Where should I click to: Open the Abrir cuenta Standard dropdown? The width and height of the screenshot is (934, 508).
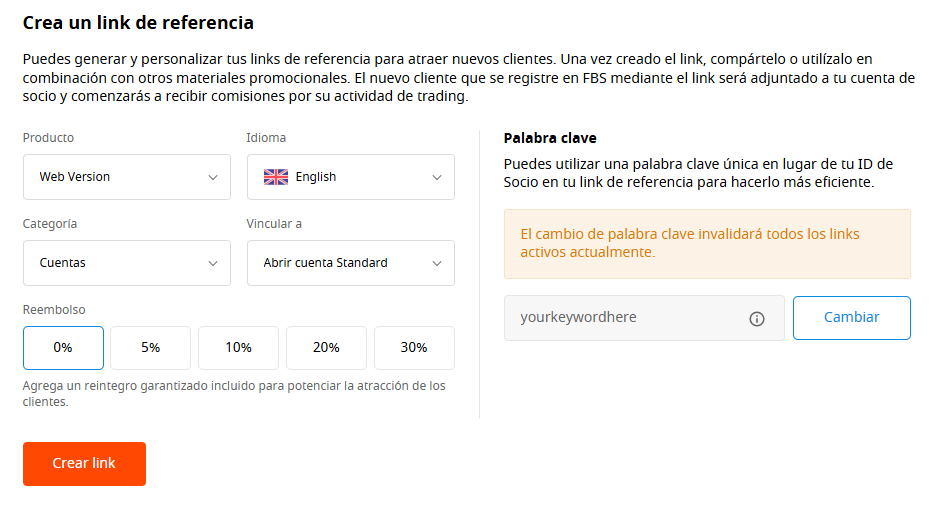tap(351, 263)
